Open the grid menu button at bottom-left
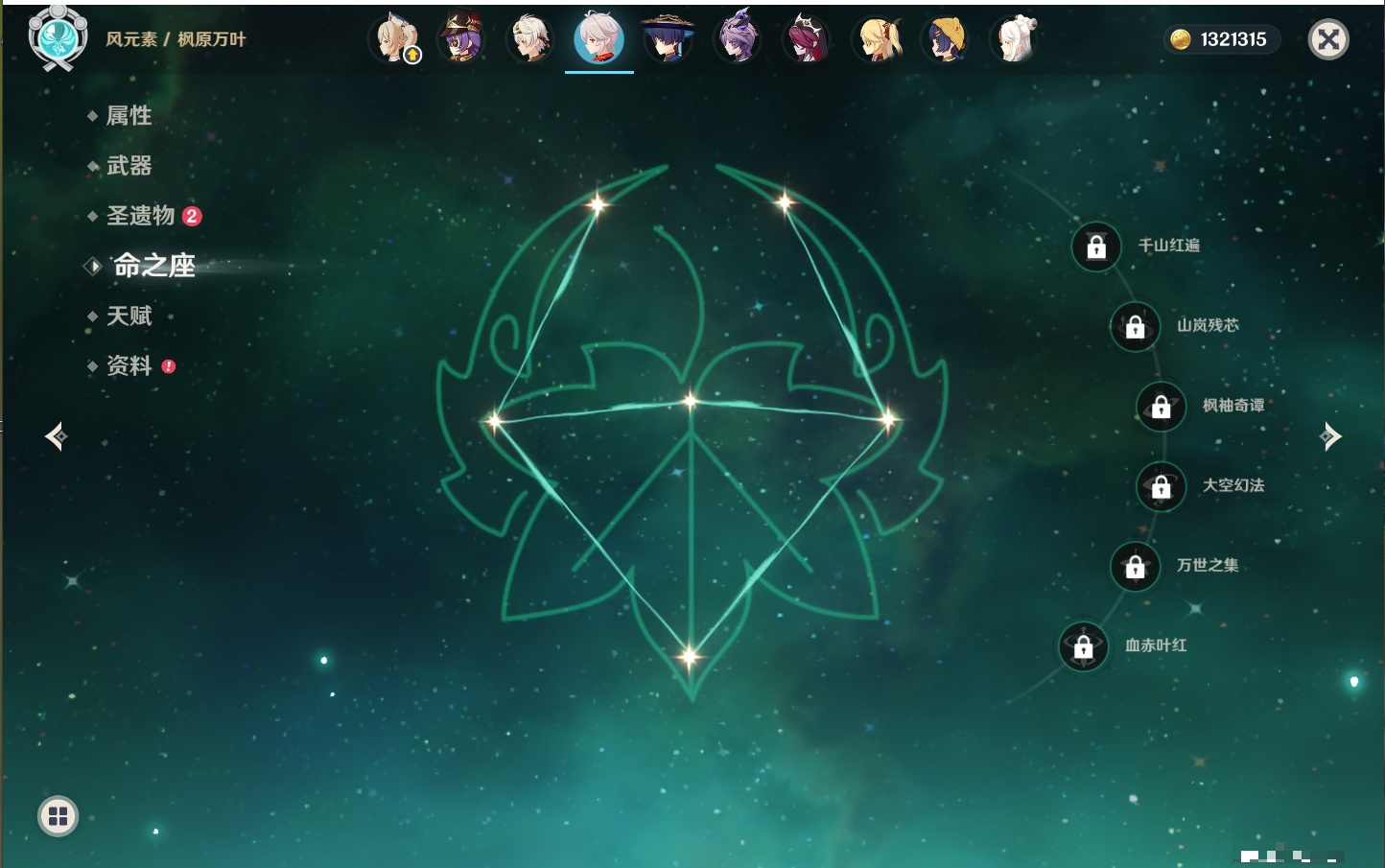Viewport: 1385px width, 868px height. 58,816
